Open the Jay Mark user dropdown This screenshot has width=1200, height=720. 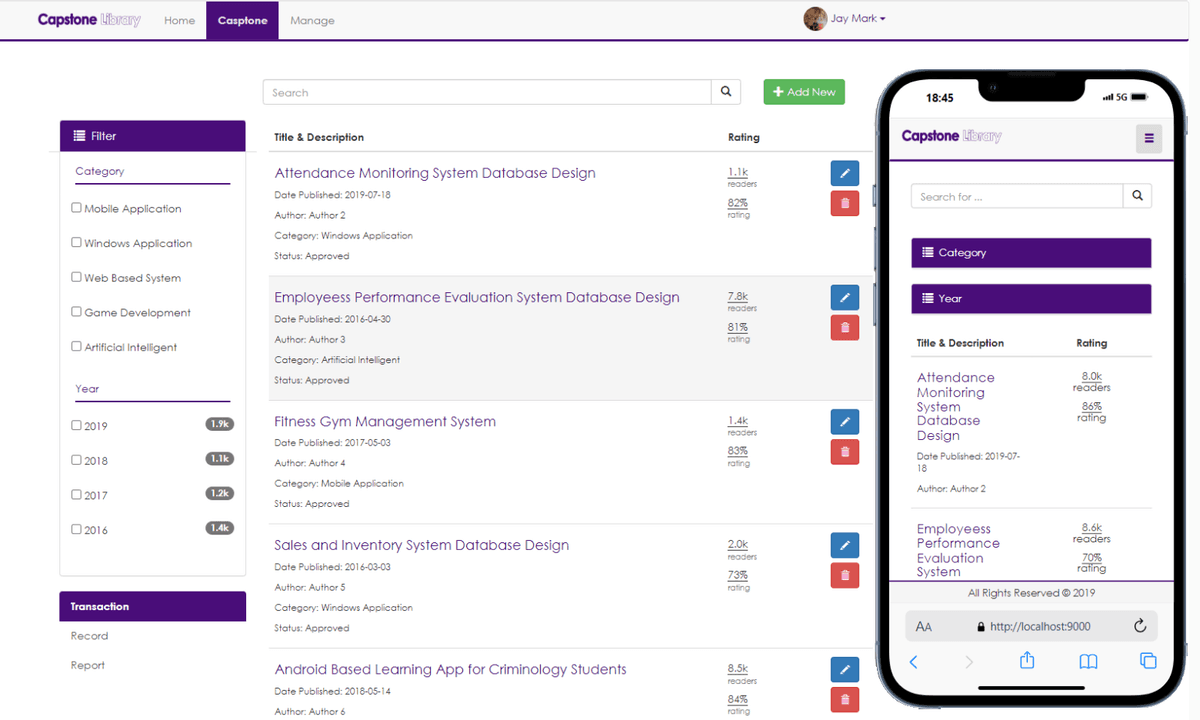(x=846, y=19)
